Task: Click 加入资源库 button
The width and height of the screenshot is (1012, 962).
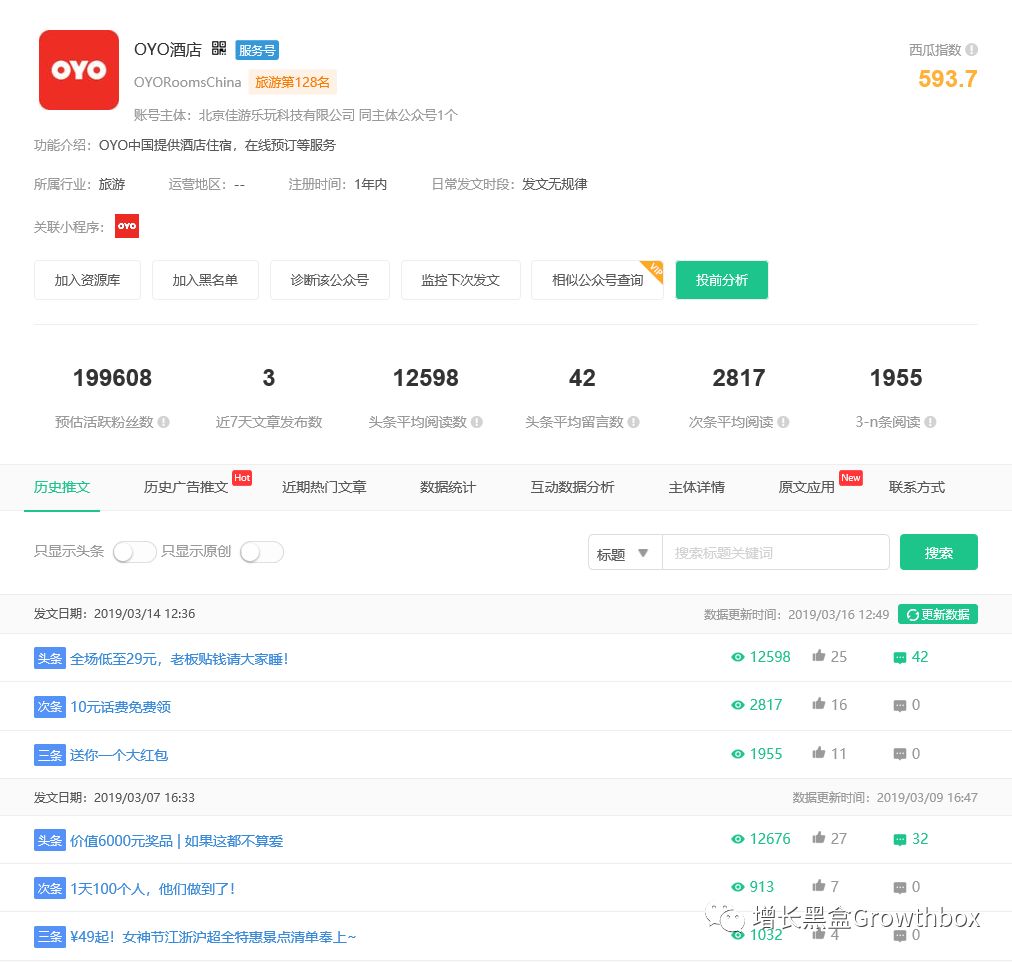Action: pos(87,280)
